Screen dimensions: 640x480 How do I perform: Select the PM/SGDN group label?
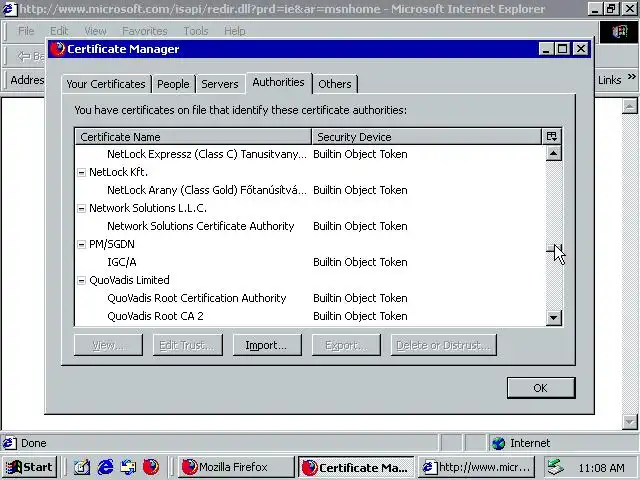coord(112,244)
